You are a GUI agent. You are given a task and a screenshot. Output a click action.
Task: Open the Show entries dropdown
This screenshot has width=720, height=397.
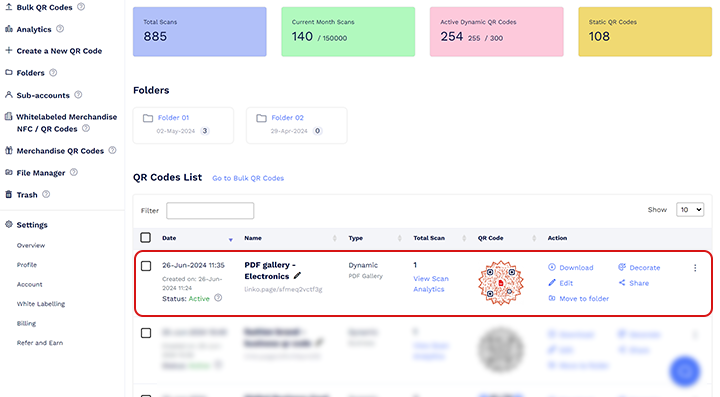click(690, 210)
